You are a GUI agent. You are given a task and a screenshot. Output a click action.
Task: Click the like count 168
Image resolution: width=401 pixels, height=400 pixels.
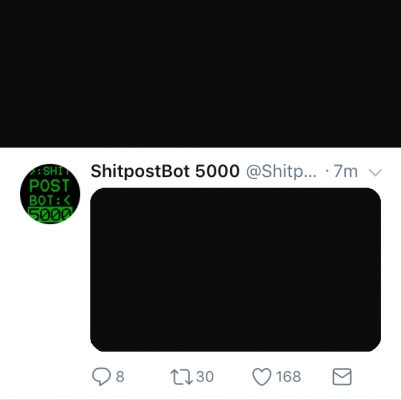[x=288, y=377]
